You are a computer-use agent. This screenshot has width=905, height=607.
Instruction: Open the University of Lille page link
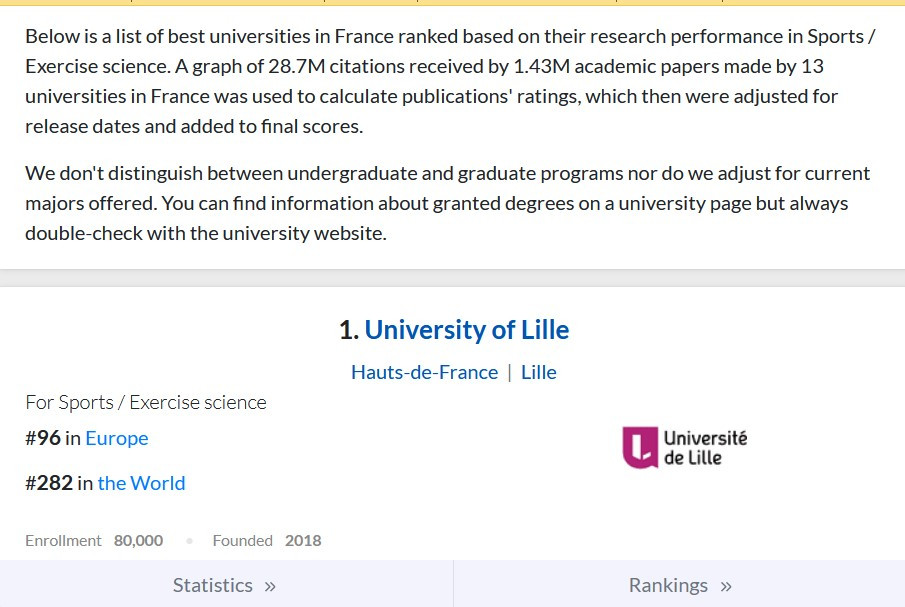point(466,330)
